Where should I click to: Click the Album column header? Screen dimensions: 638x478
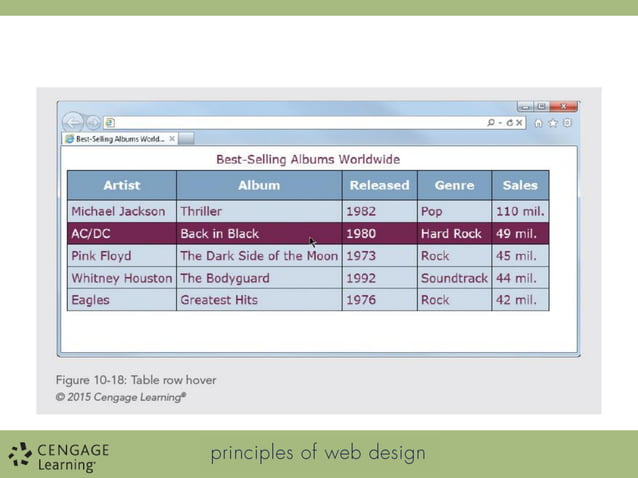[x=259, y=186]
